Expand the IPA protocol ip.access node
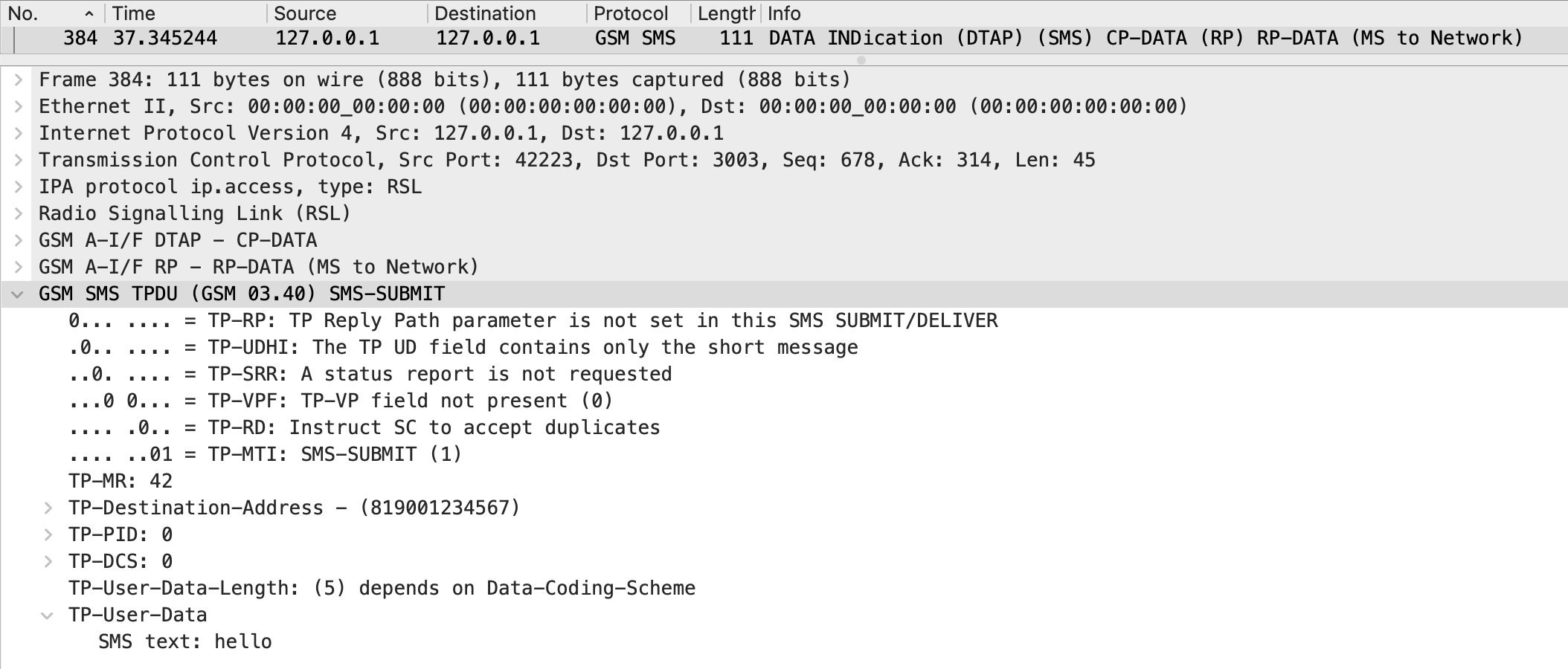This screenshot has width=1568, height=669. point(19,187)
